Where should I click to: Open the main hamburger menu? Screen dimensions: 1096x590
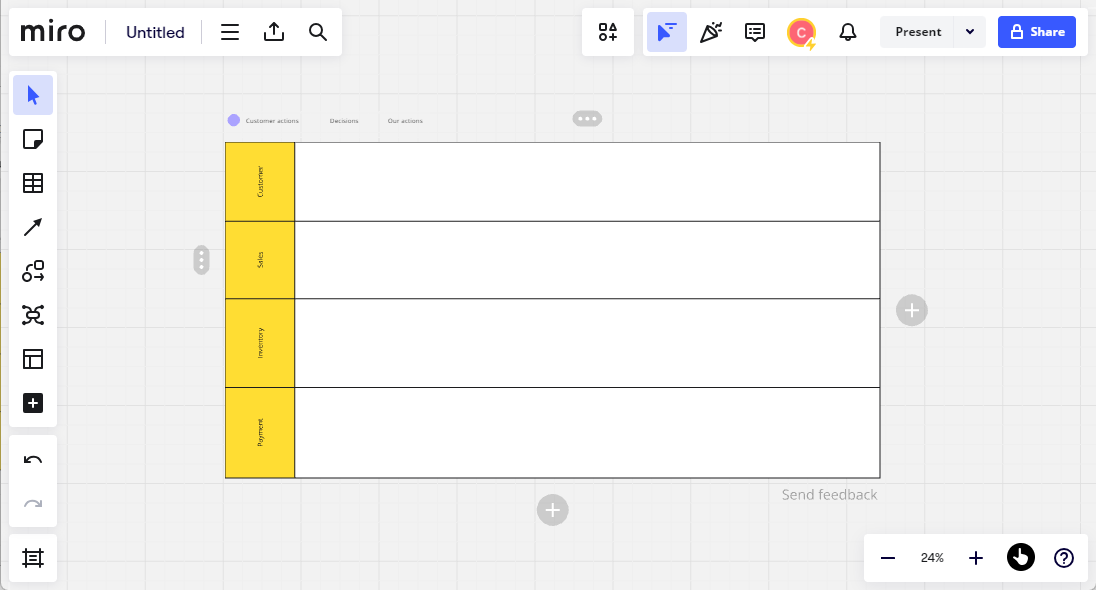[230, 32]
